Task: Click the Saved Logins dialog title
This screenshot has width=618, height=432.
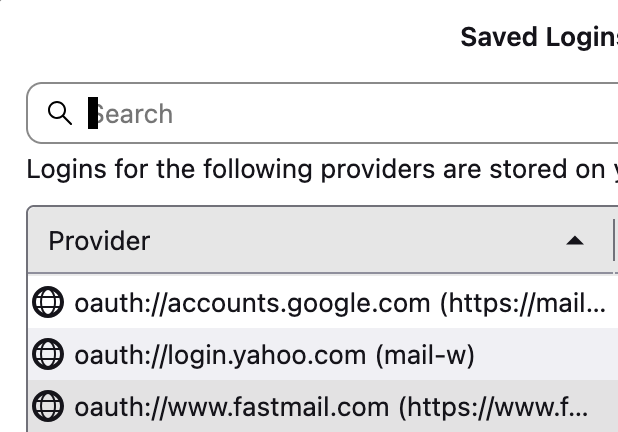Action: [538, 38]
